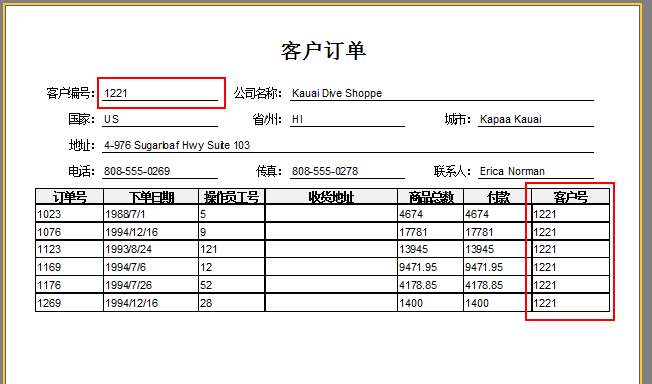Screen dimensions: 652x384
Task: Click operator number 5 in order 1023 row
Action: [203, 214]
